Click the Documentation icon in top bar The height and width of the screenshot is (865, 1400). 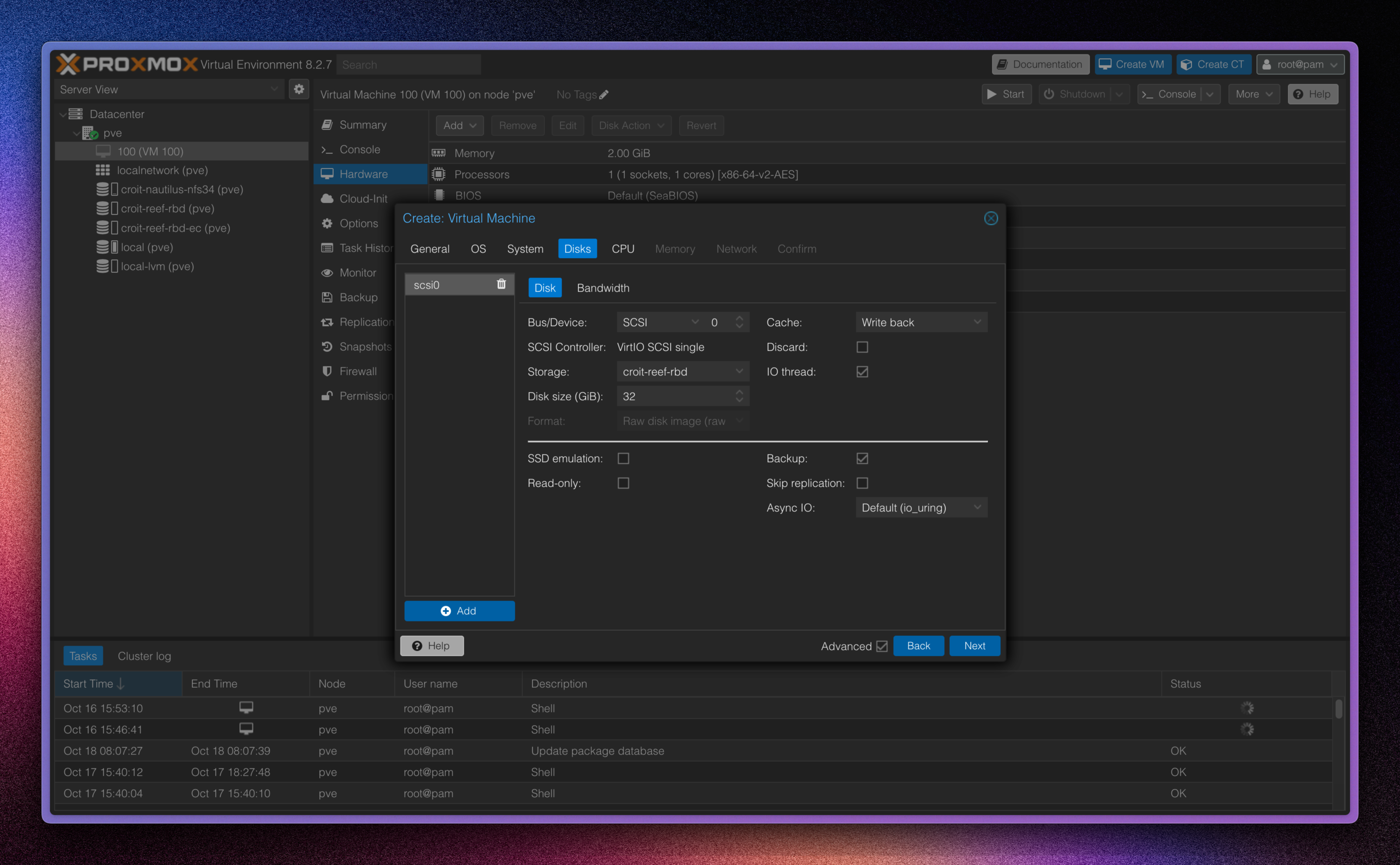click(x=1002, y=64)
